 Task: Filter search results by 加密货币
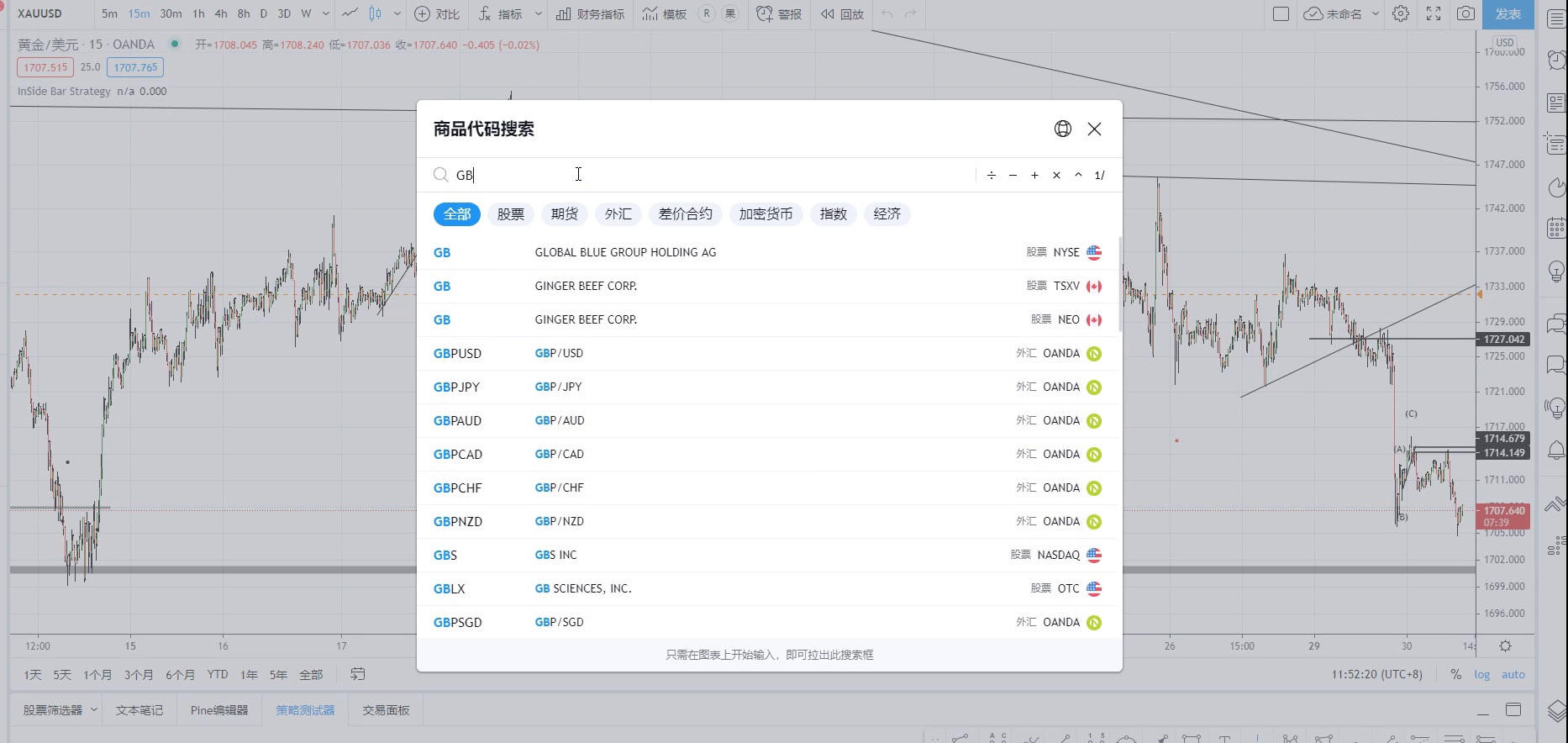[x=766, y=214]
